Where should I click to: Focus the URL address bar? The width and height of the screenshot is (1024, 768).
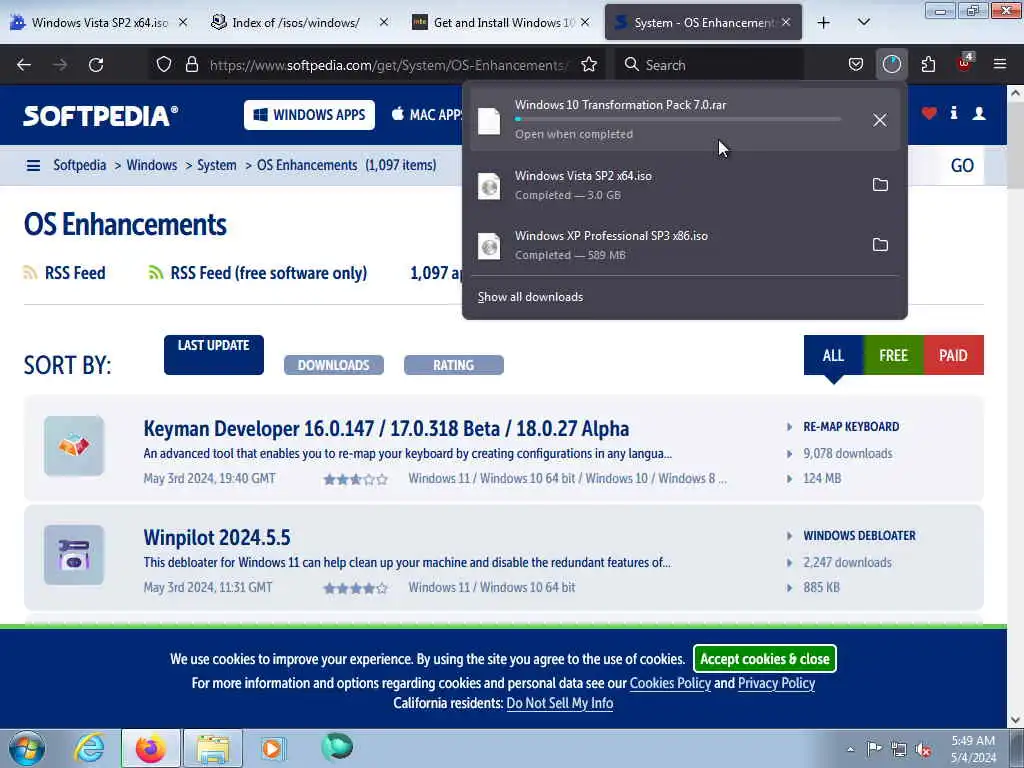click(x=389, y=65)
